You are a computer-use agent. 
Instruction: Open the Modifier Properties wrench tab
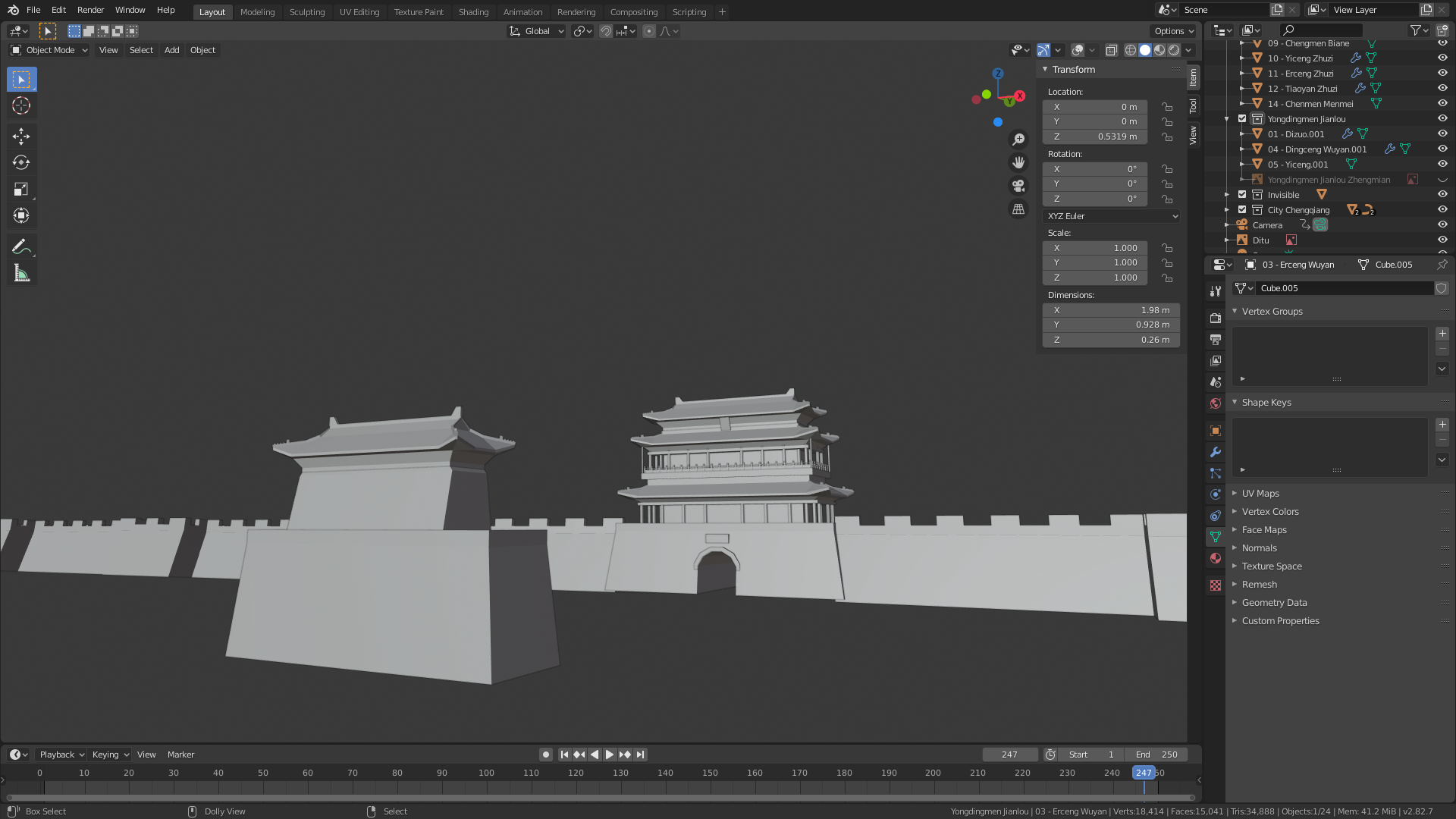coord(1216,452)
